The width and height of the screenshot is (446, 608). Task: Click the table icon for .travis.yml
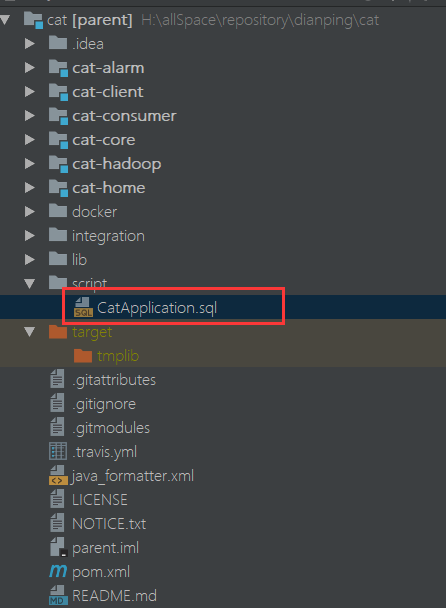click(58, 451)
